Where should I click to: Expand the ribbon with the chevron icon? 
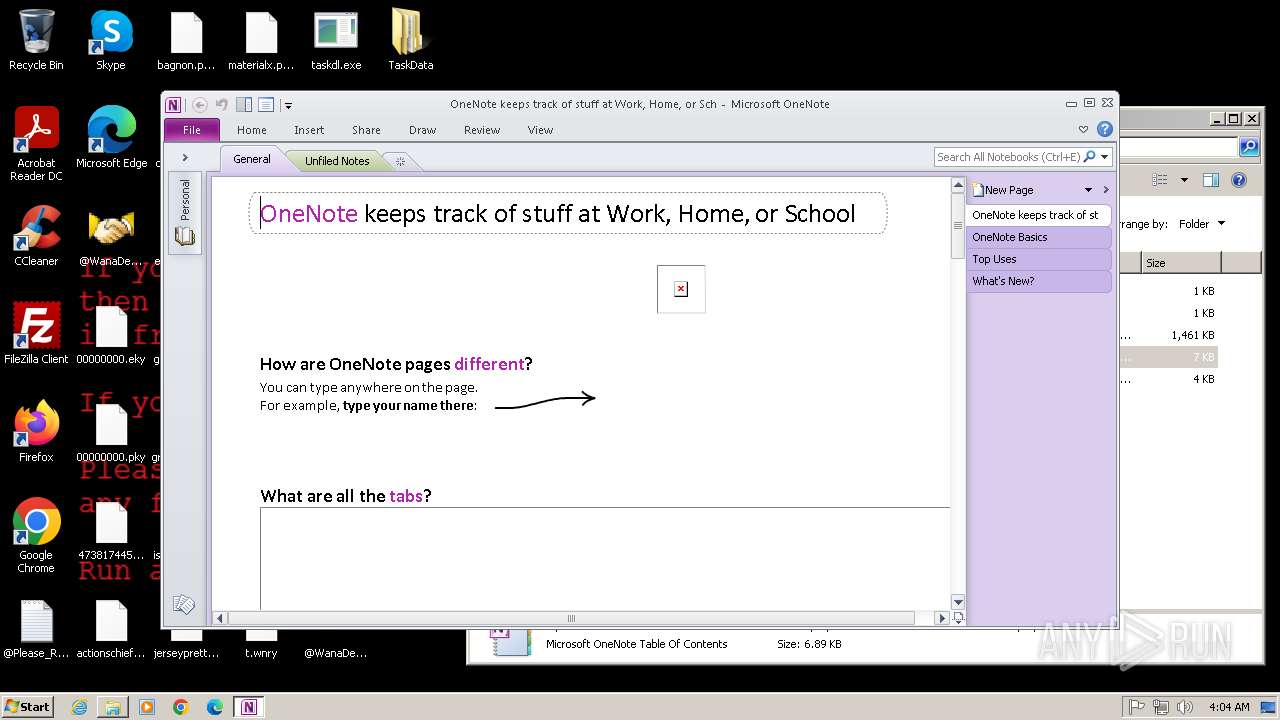(x=1083, y=130)
